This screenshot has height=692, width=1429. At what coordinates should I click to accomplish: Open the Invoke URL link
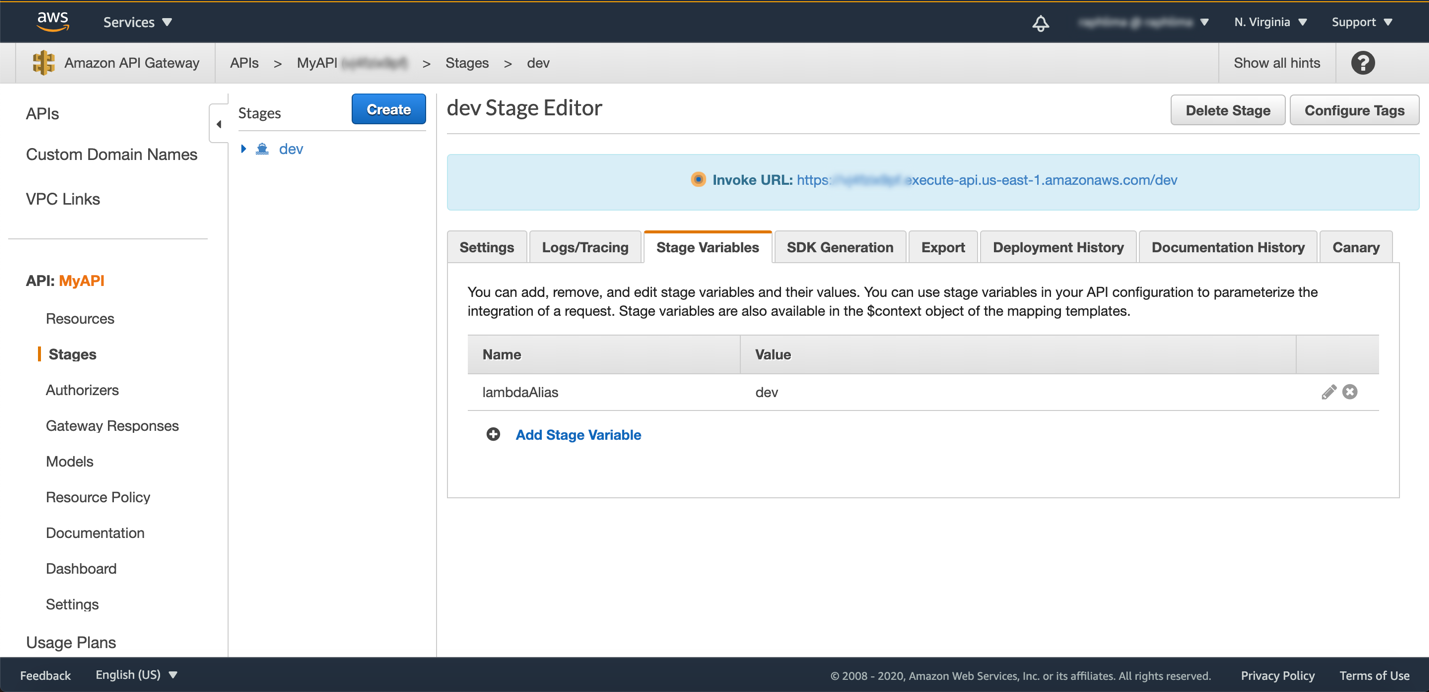coord(986,180)
